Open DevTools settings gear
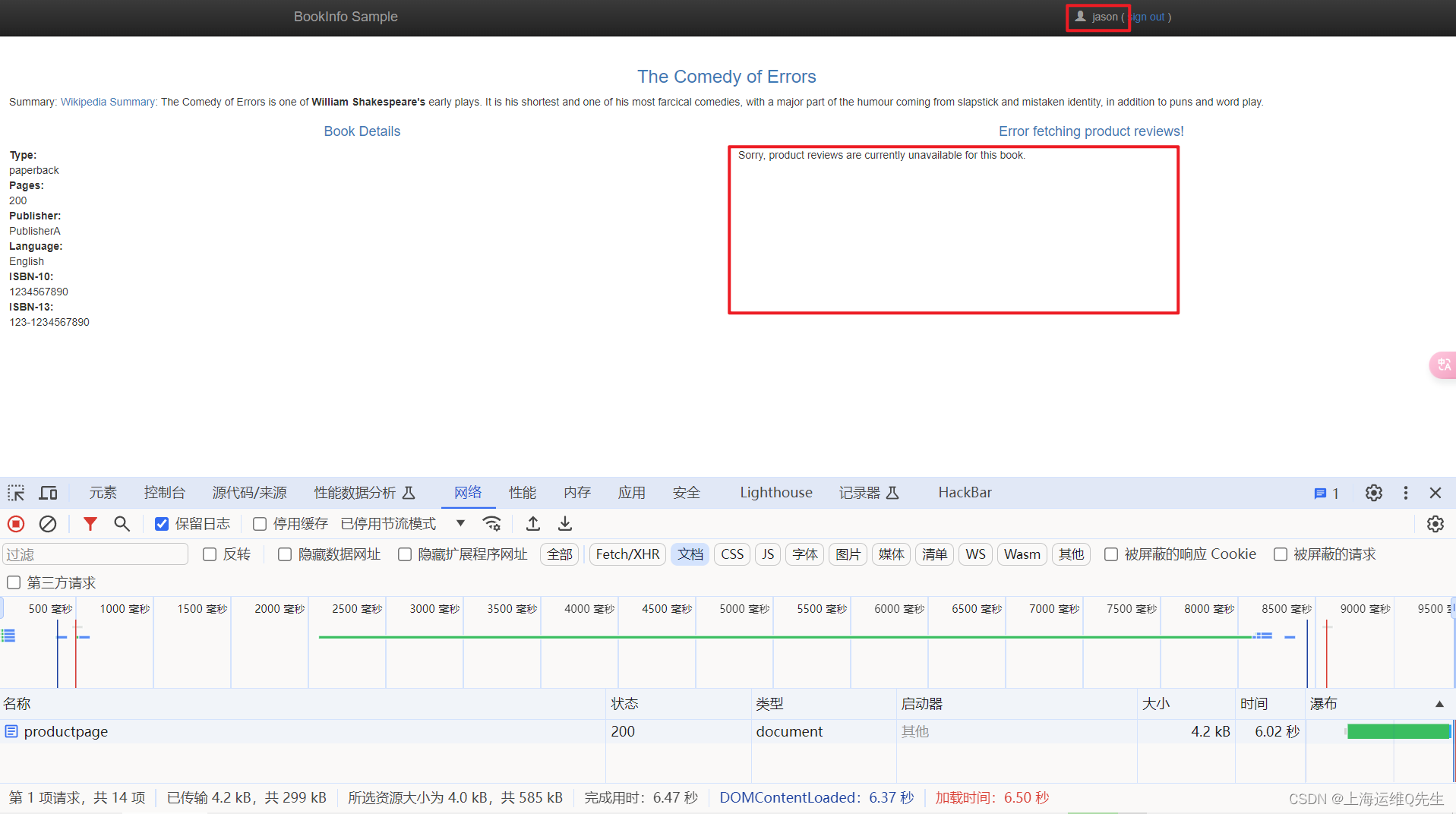The image size is (1456, 814). [x=1374, y=493]
